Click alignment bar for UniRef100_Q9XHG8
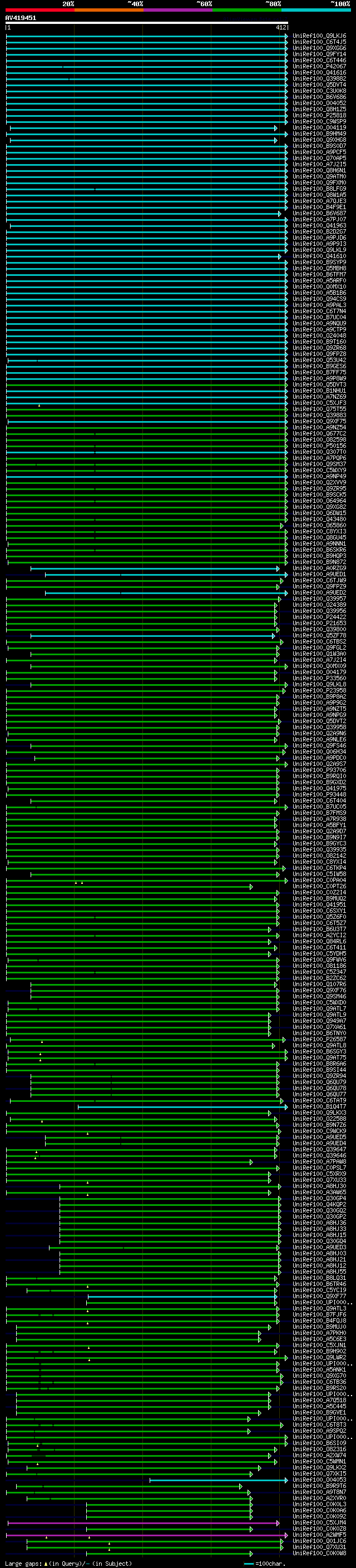Image resolution: width=356 pixels, height=1568 pixels. click(x=144, y=141)
